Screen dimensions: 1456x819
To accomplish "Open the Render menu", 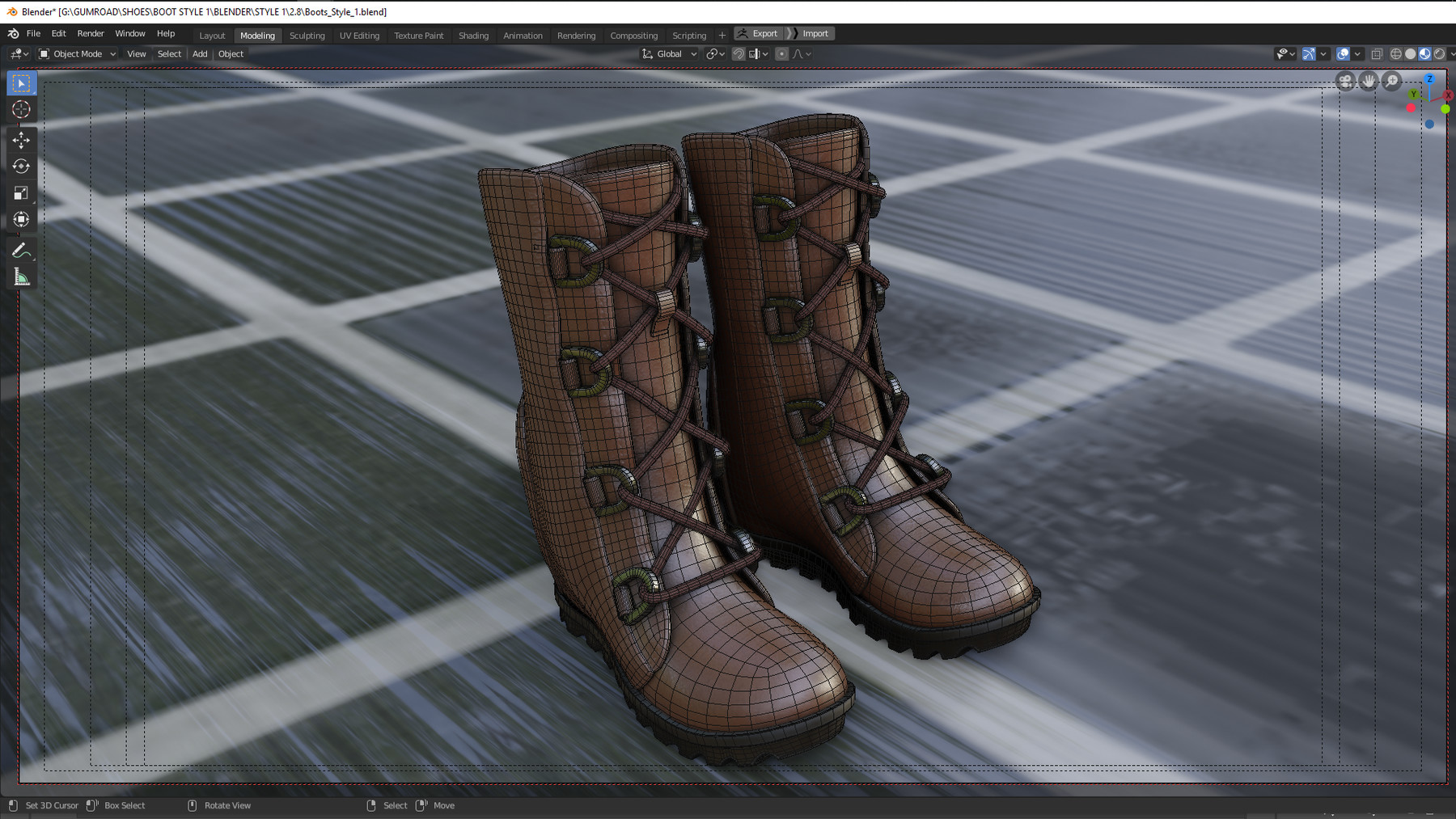I will click(91, 34).
